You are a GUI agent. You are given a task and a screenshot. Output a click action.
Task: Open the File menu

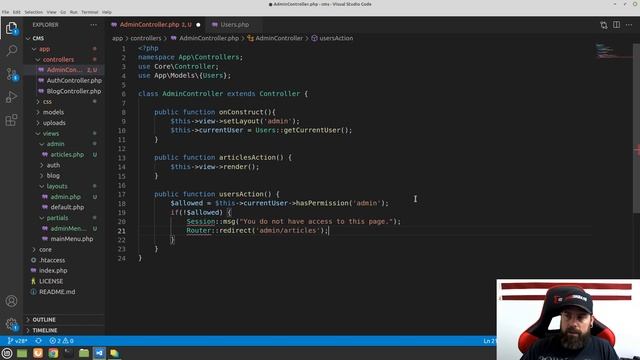(5, 12)
